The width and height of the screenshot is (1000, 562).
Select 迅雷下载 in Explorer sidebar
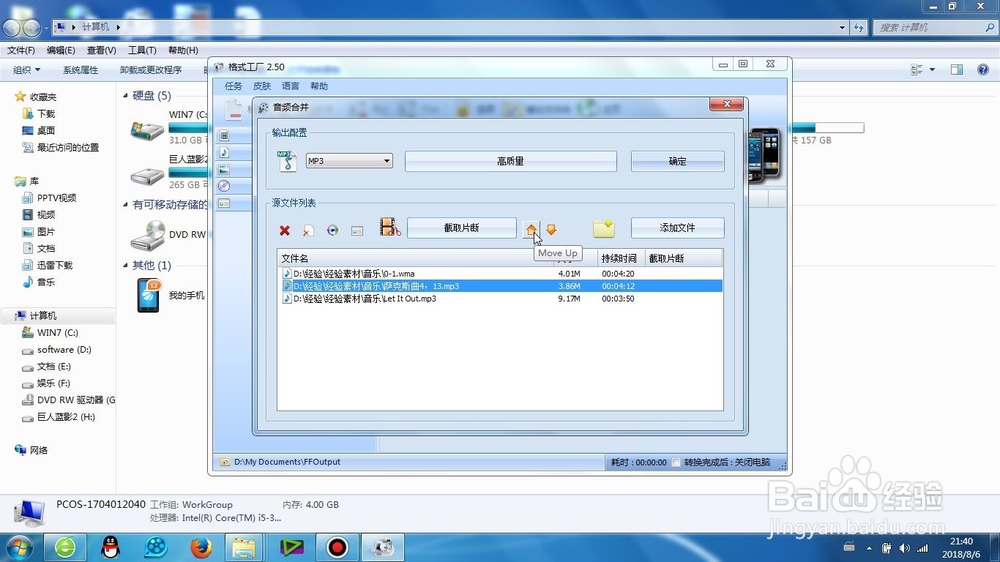coord(54,265)
